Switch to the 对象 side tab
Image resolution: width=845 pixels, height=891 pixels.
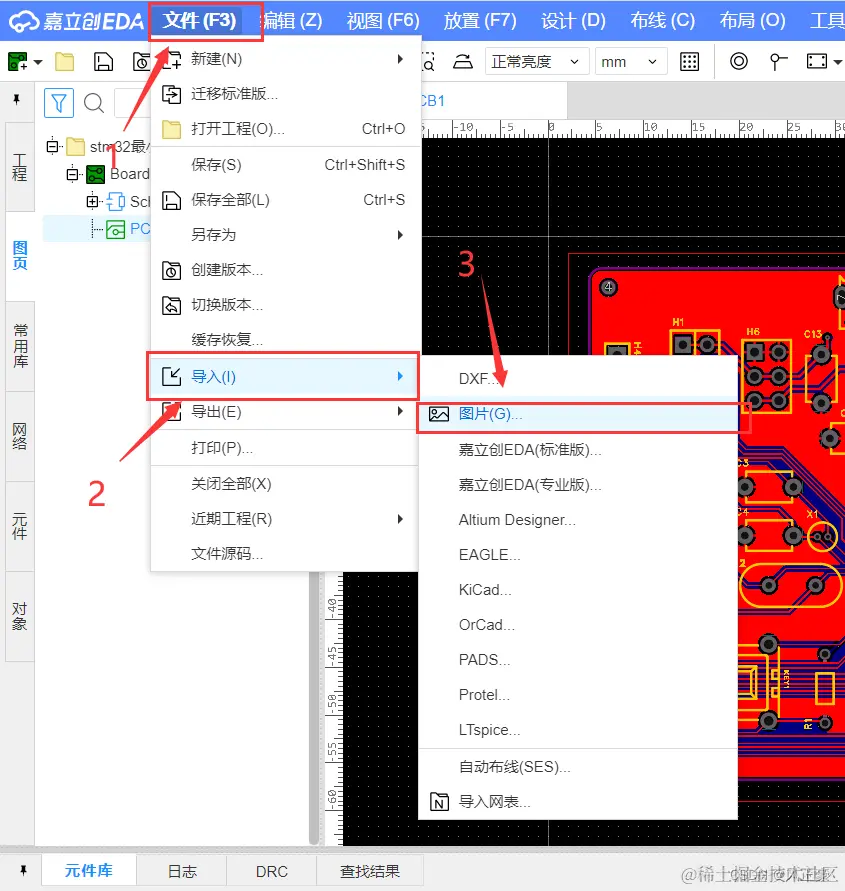coord(20,617)
